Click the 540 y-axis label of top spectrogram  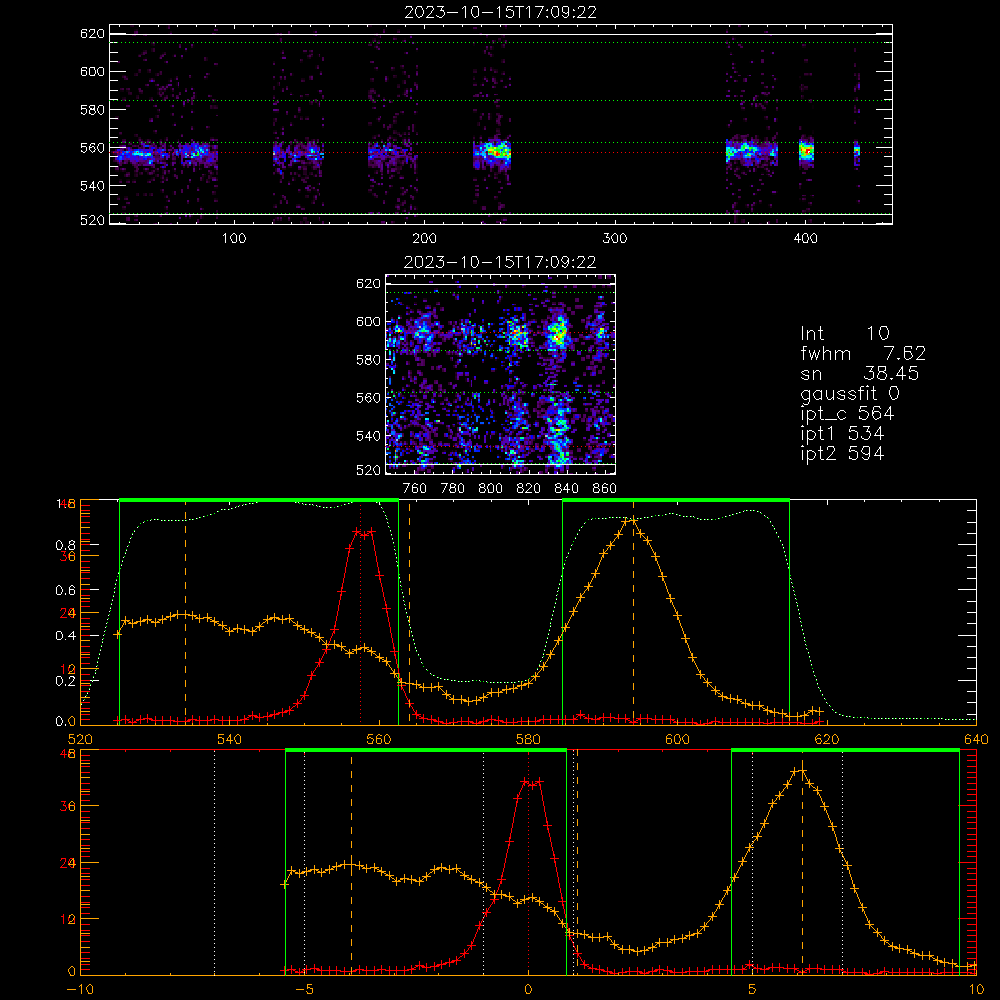point(92,186)
